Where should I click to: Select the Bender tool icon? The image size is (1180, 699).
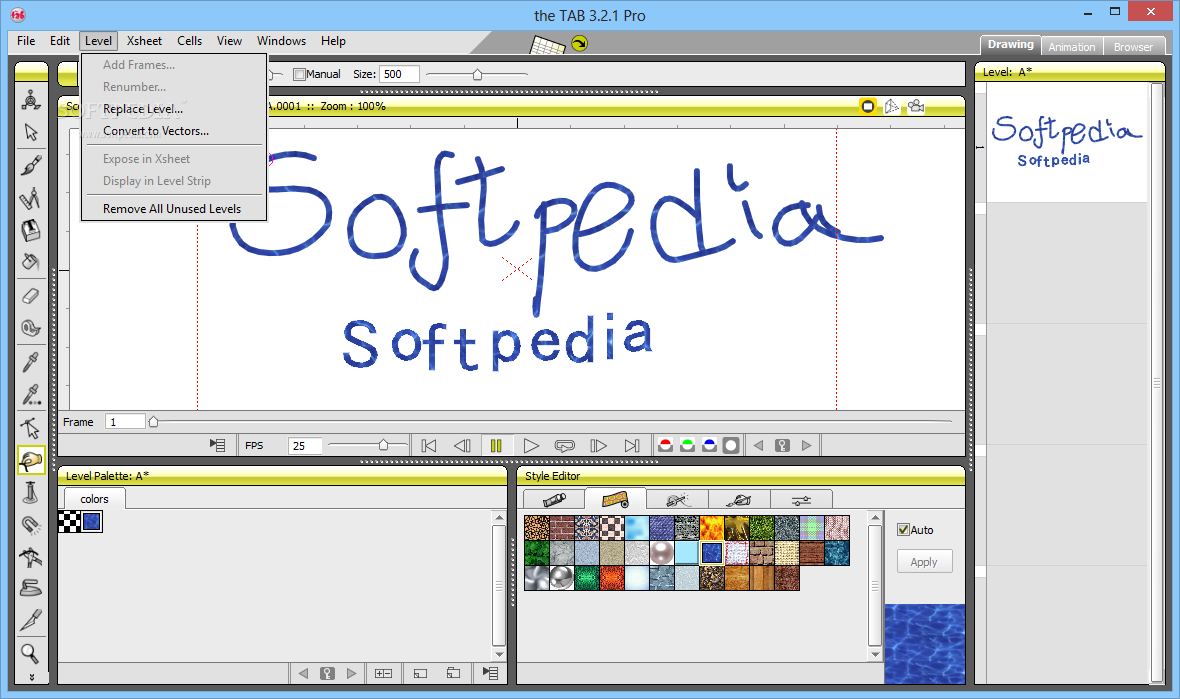click(31, 556)
